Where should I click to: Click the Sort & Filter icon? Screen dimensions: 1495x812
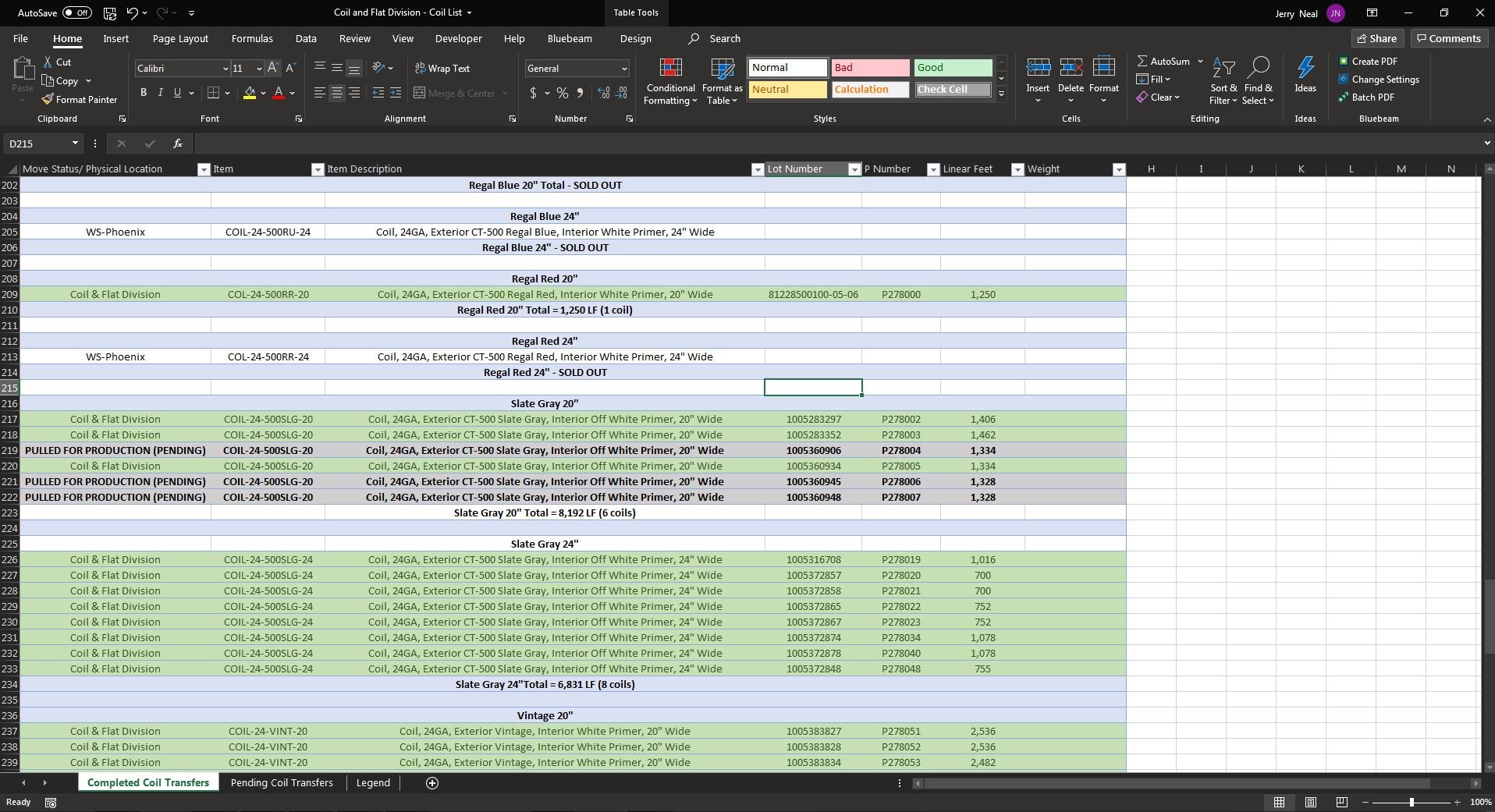click(x=1223, y=81)
